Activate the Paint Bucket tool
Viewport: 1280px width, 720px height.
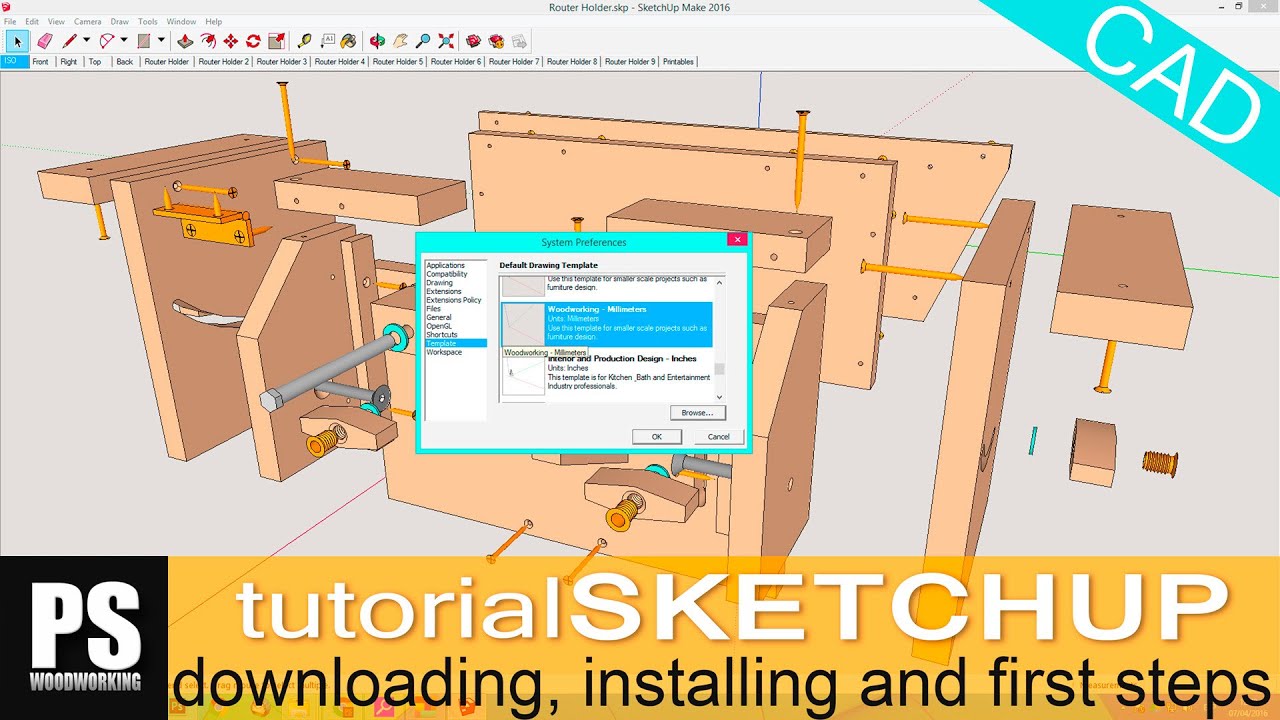(348, 41)
